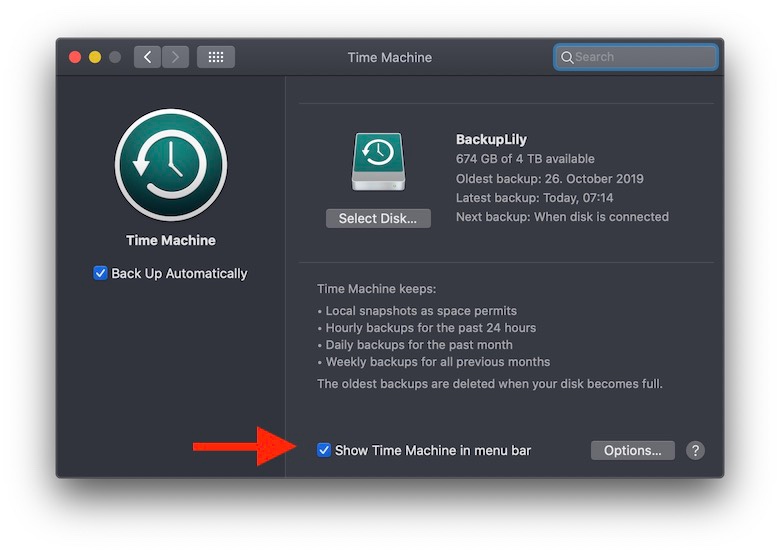
Task: Click 'The oldest backups are deleted' sentence
Action: coord(489,384)
